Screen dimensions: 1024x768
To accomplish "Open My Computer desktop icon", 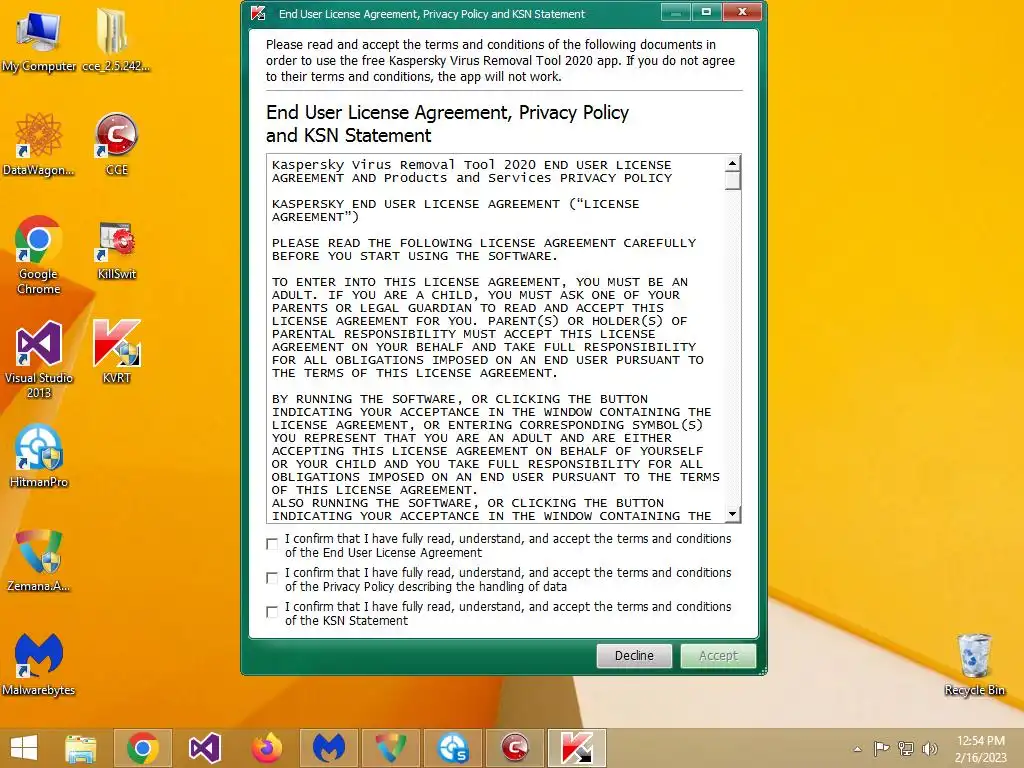I will point(39,40).
